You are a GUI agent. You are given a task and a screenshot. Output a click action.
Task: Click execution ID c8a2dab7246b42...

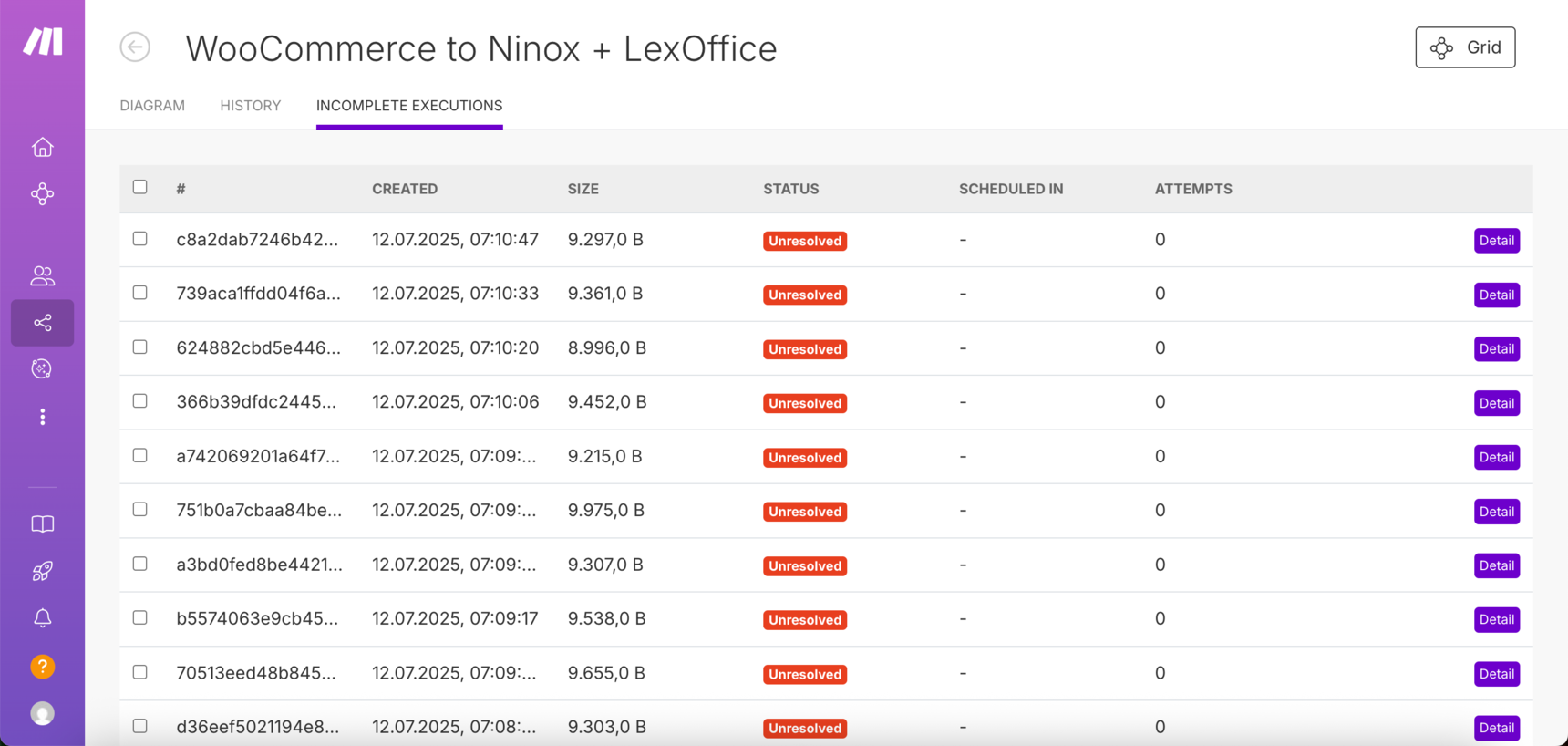point(257,240)
